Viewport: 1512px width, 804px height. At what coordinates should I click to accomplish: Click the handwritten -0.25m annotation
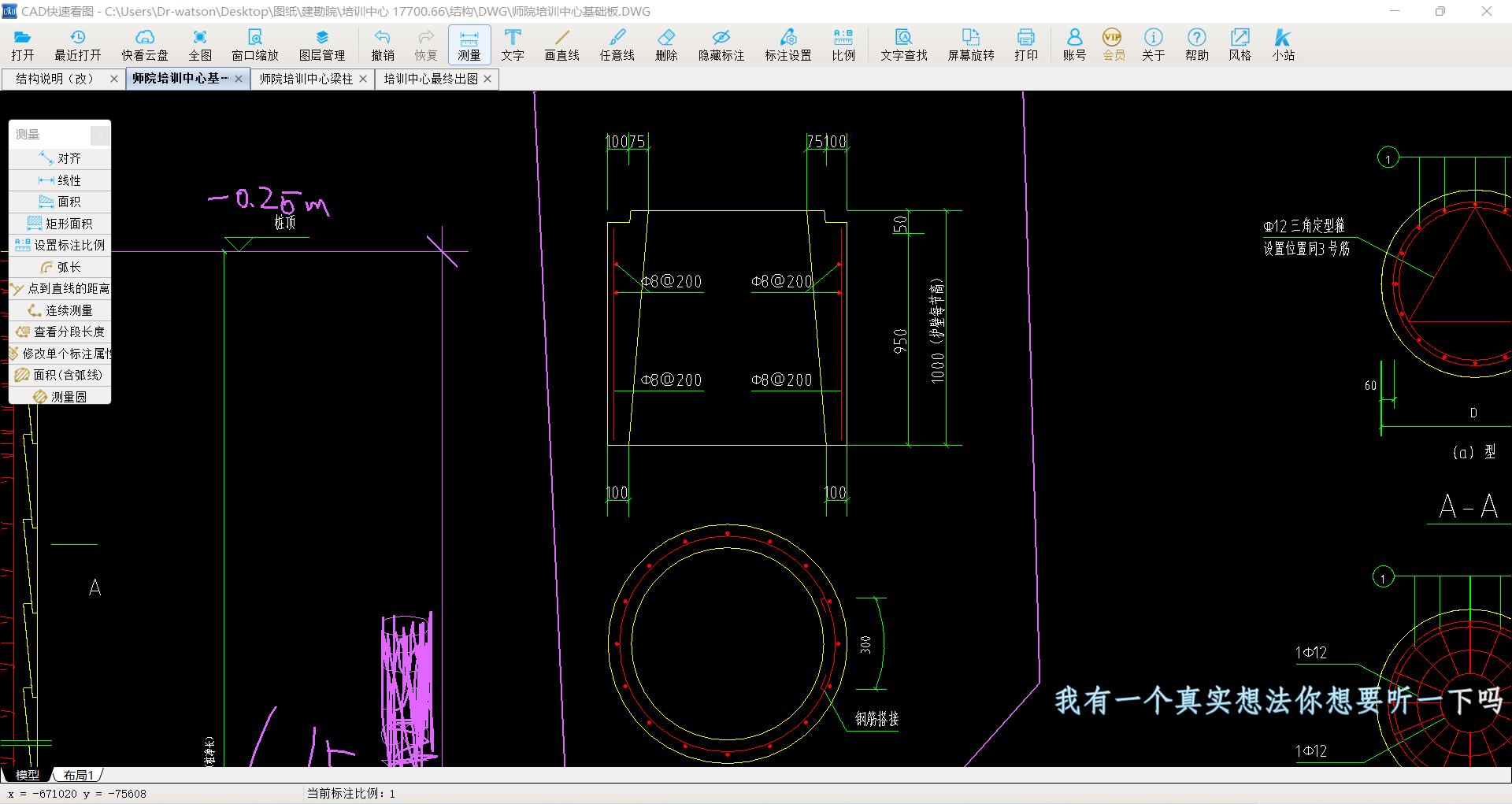click(x=269, y=202)
